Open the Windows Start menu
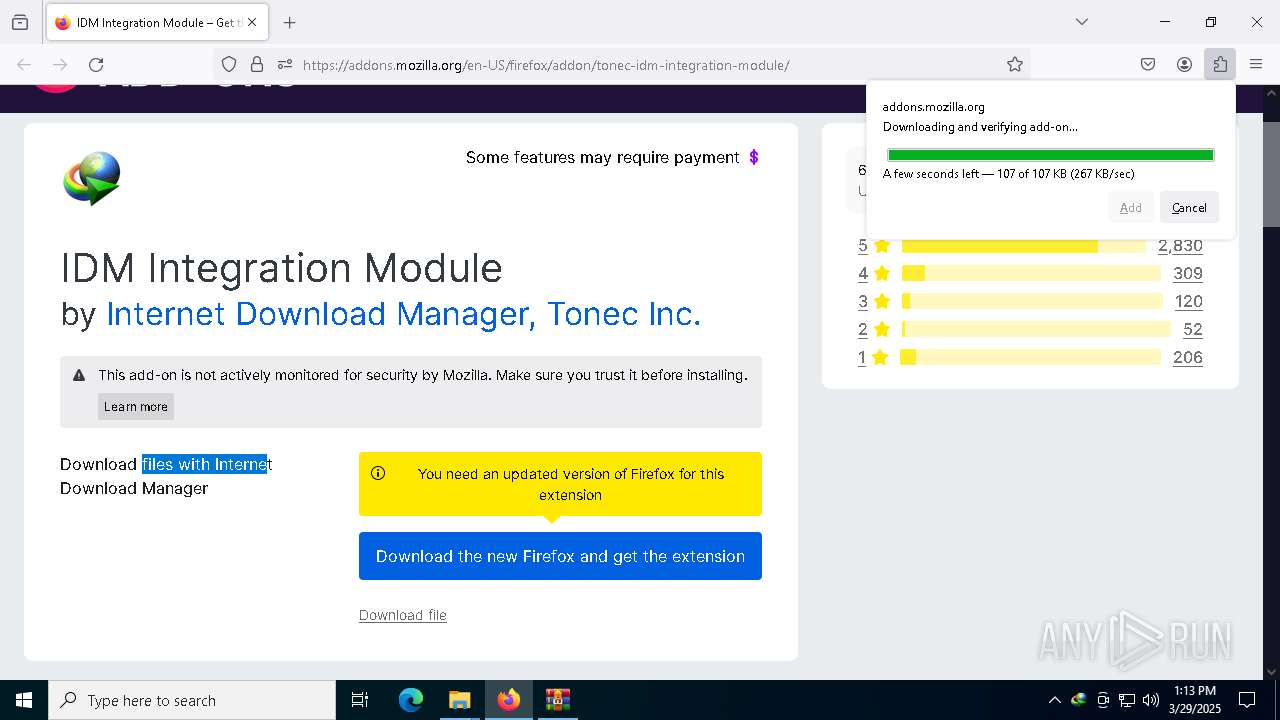The height and width of the screenshot is (720, 1280). pos(24,700)
